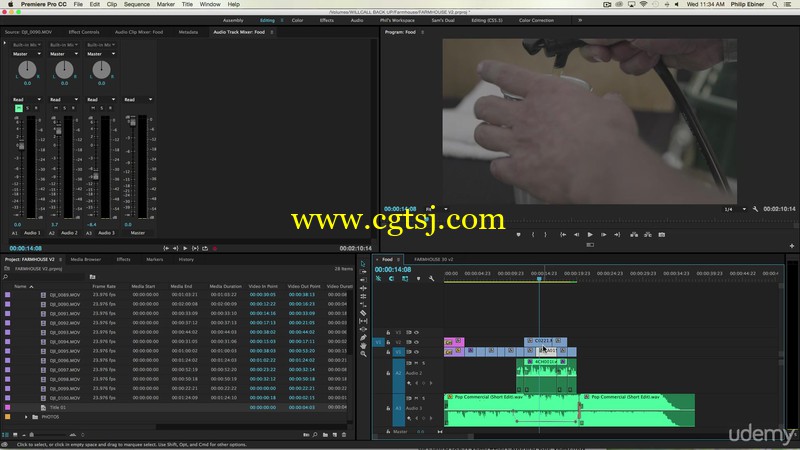Toggle V2 track output eye
The height and width of the screenshot is (450, 800).
click(416, 342)
